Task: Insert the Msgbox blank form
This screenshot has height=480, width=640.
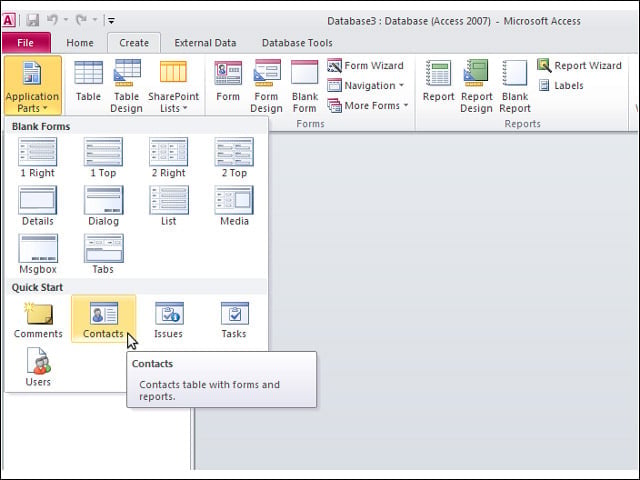Action: (x=38, y=254)
